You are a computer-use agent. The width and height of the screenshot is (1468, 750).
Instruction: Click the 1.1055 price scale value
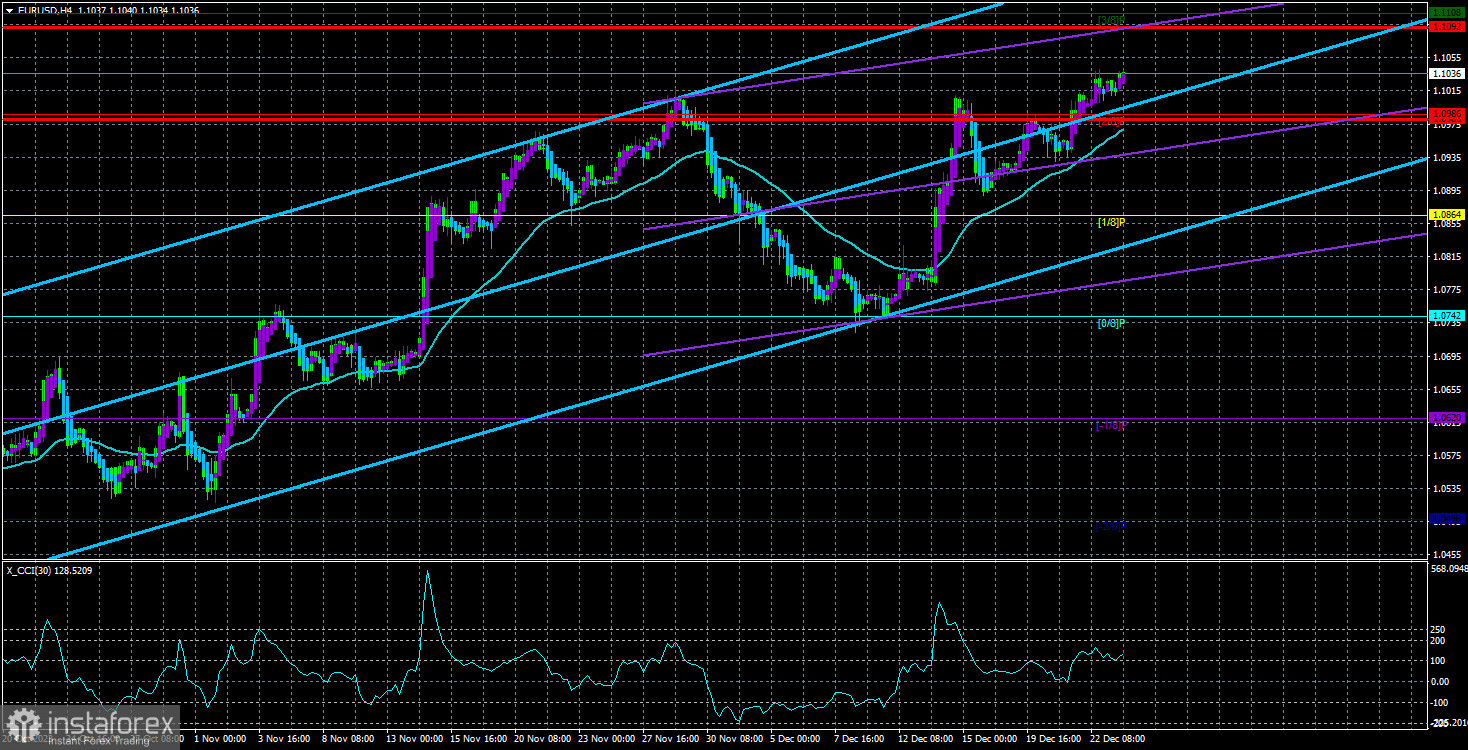(x=1446, y=58)
